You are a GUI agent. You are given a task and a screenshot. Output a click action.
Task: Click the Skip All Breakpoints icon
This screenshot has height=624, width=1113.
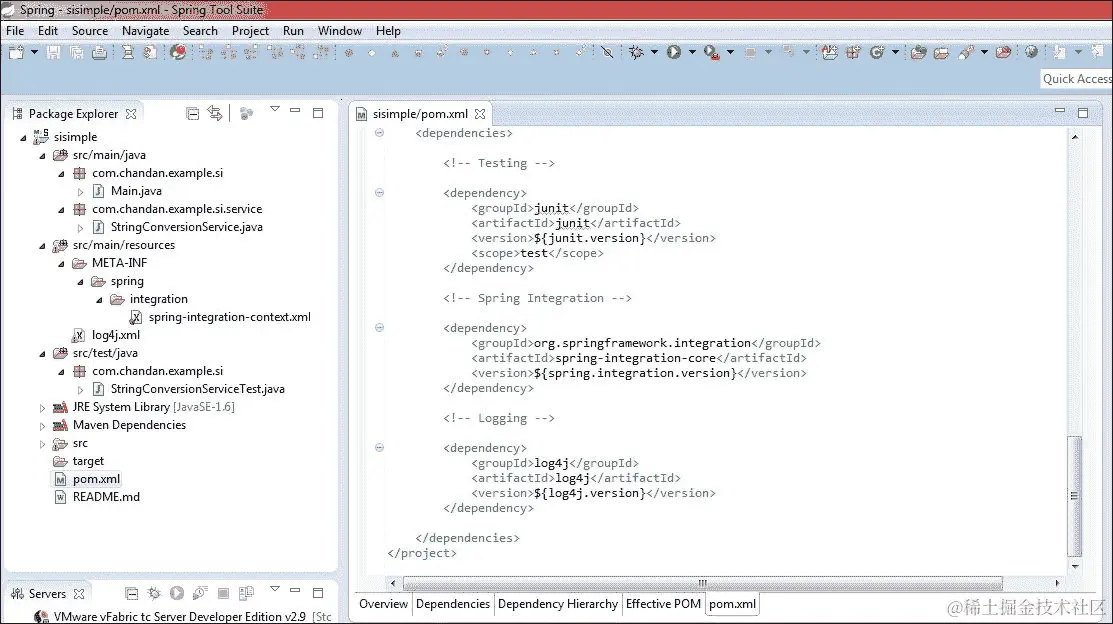607,53
